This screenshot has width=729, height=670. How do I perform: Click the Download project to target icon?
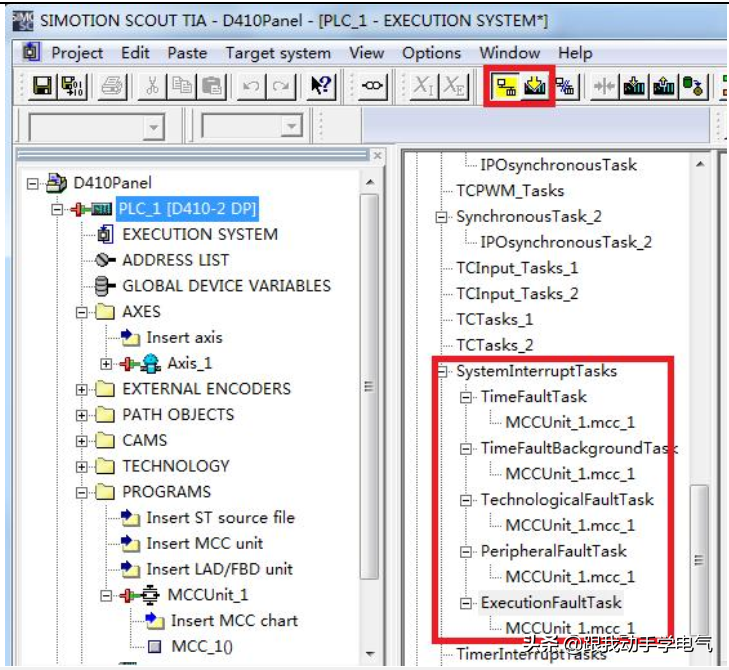tap(535, 87)
